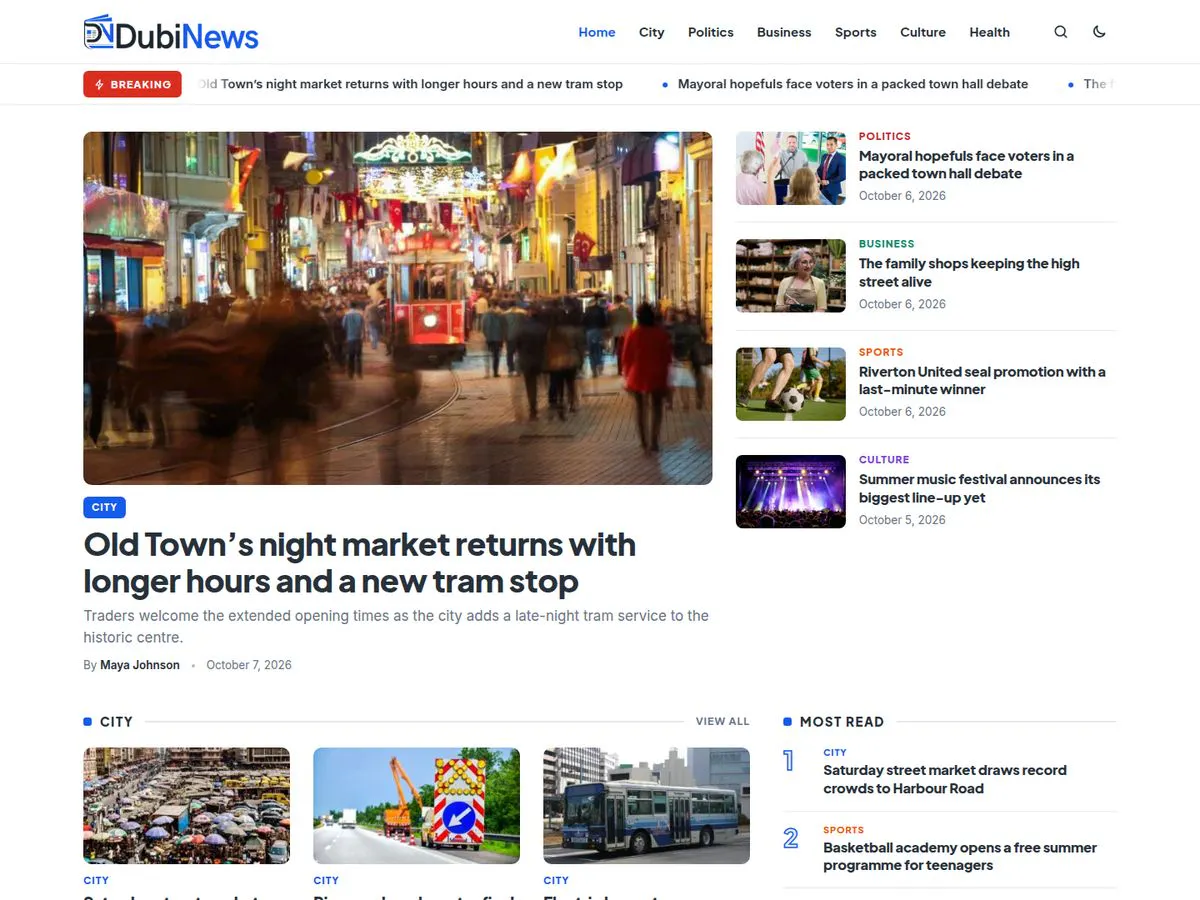Click the Sports label in Most Read item 2

(844, 830)
